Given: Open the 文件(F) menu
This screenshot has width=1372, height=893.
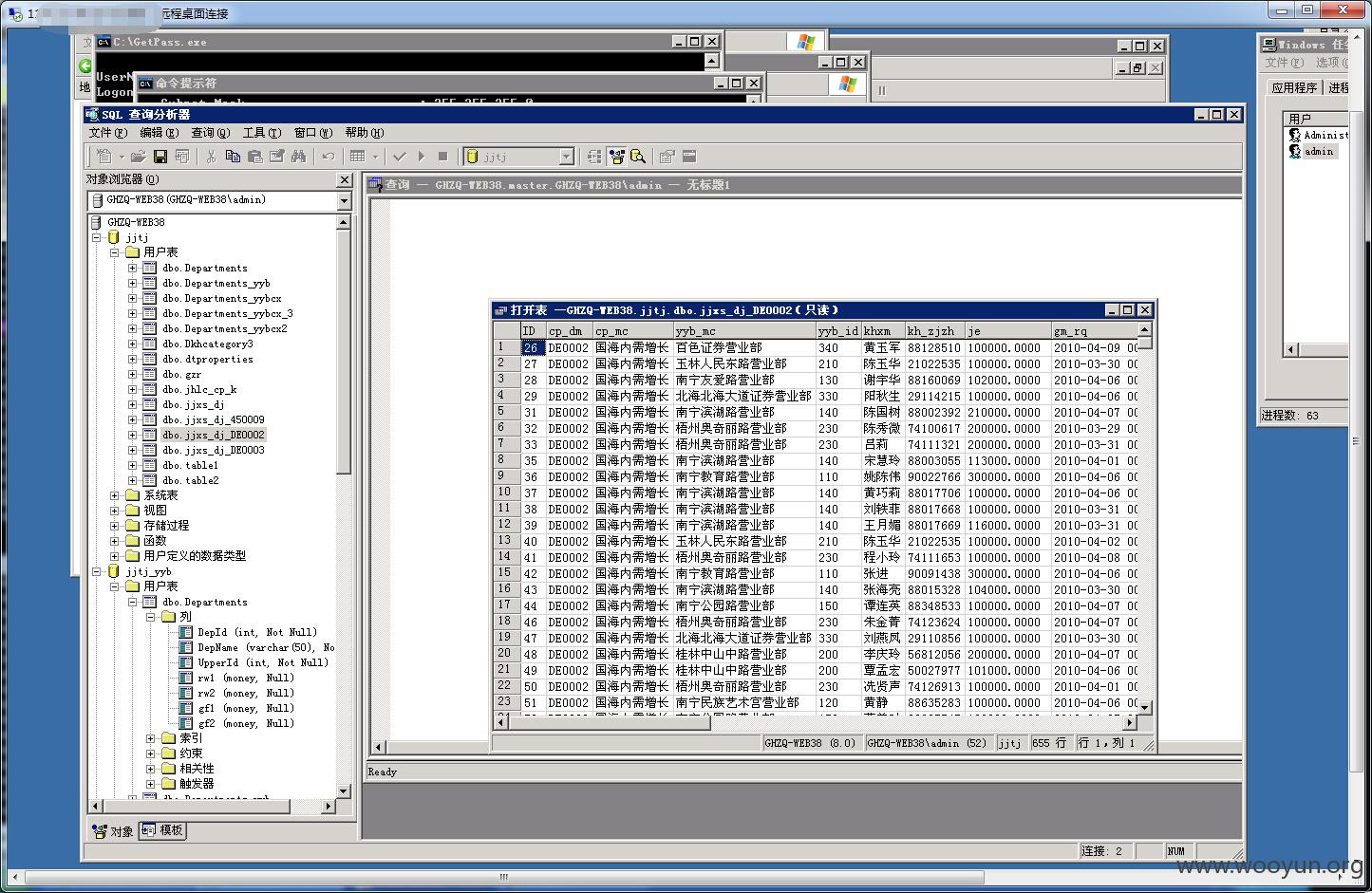Looking at the screenshot, I should point(107,133).
